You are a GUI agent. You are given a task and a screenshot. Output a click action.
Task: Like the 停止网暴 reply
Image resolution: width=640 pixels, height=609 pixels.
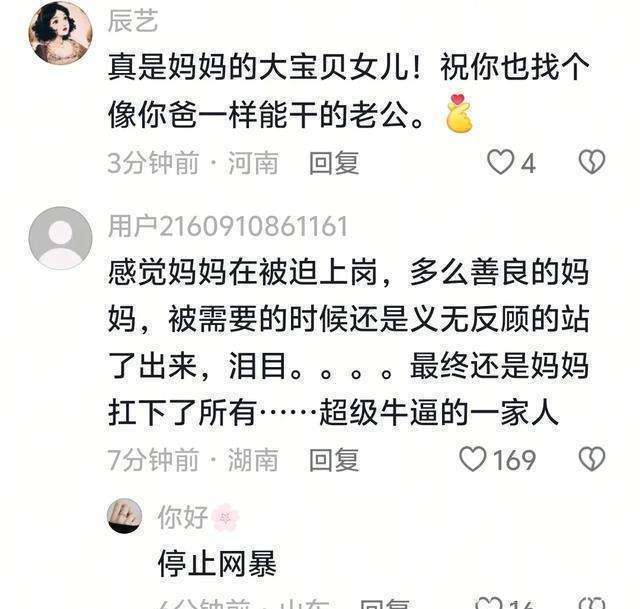pyautogui.click(x=489, y=603)
